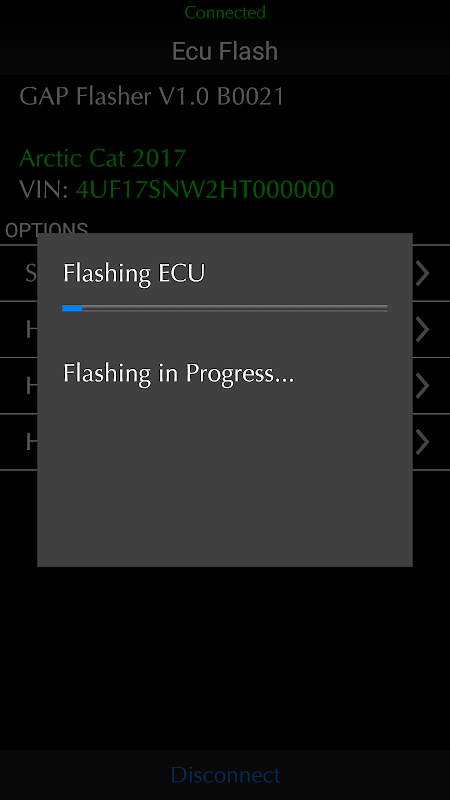Screen dimensions: 450x800
Task: Click the unfilled gray progress bar track
Action: [235, 308]
